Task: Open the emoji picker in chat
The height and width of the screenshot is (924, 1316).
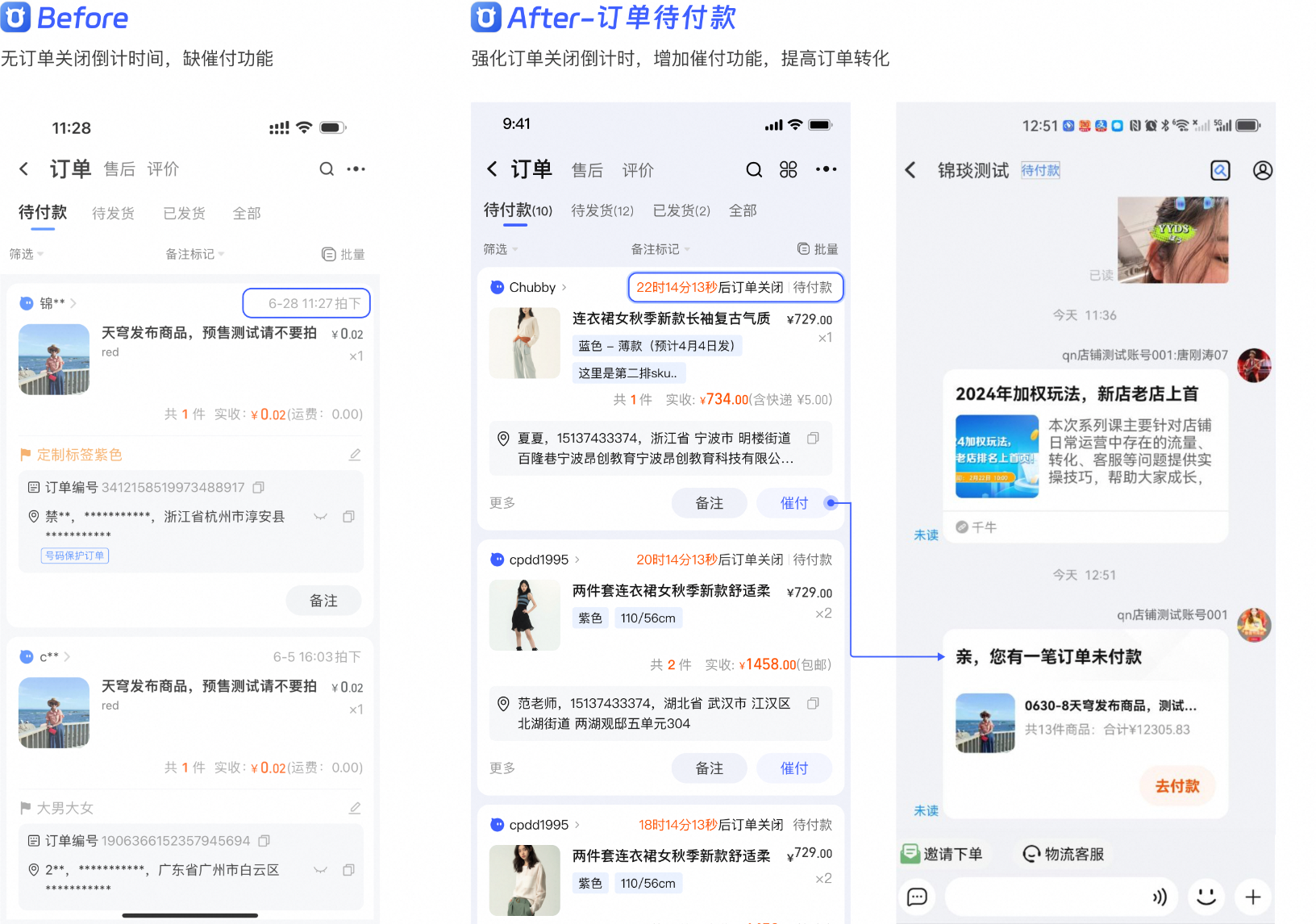Action: (1206, 897)
